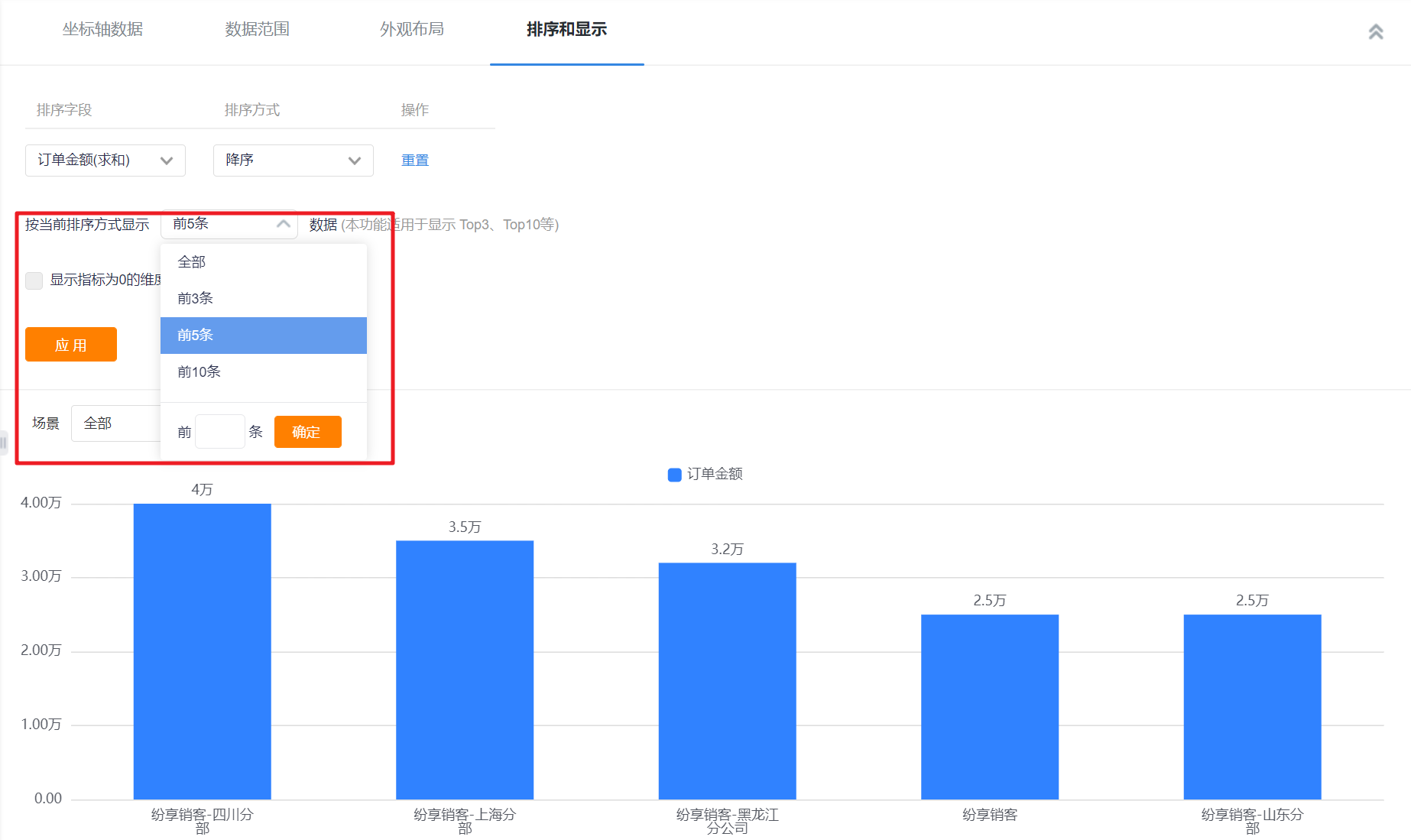The width and height of the screenshot is (1411, 840).
Task: Click the 纷享销客-山东分部 bar
Action: click(x=1253, y=707)
